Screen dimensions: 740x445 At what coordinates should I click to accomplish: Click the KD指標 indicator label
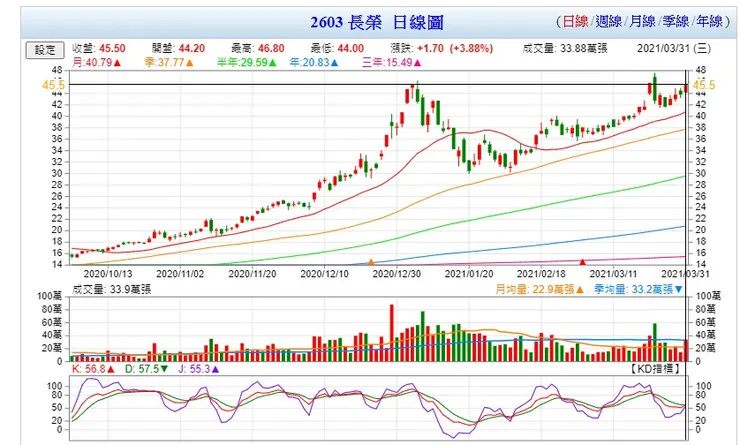(x=656, y=369)
